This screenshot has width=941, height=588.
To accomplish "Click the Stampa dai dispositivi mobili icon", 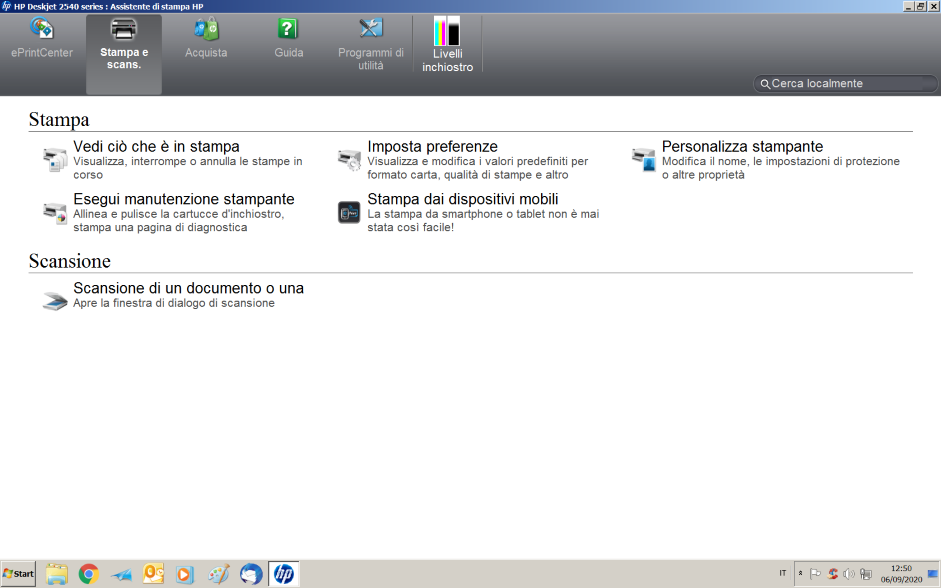I will tap(349, 212).
